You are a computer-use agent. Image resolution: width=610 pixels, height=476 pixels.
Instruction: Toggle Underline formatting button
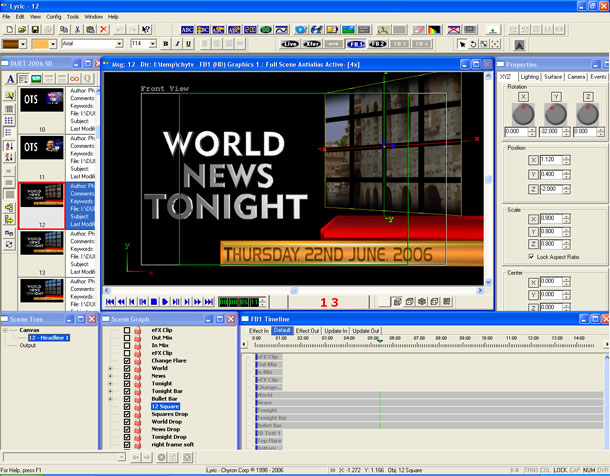(189, 44)
